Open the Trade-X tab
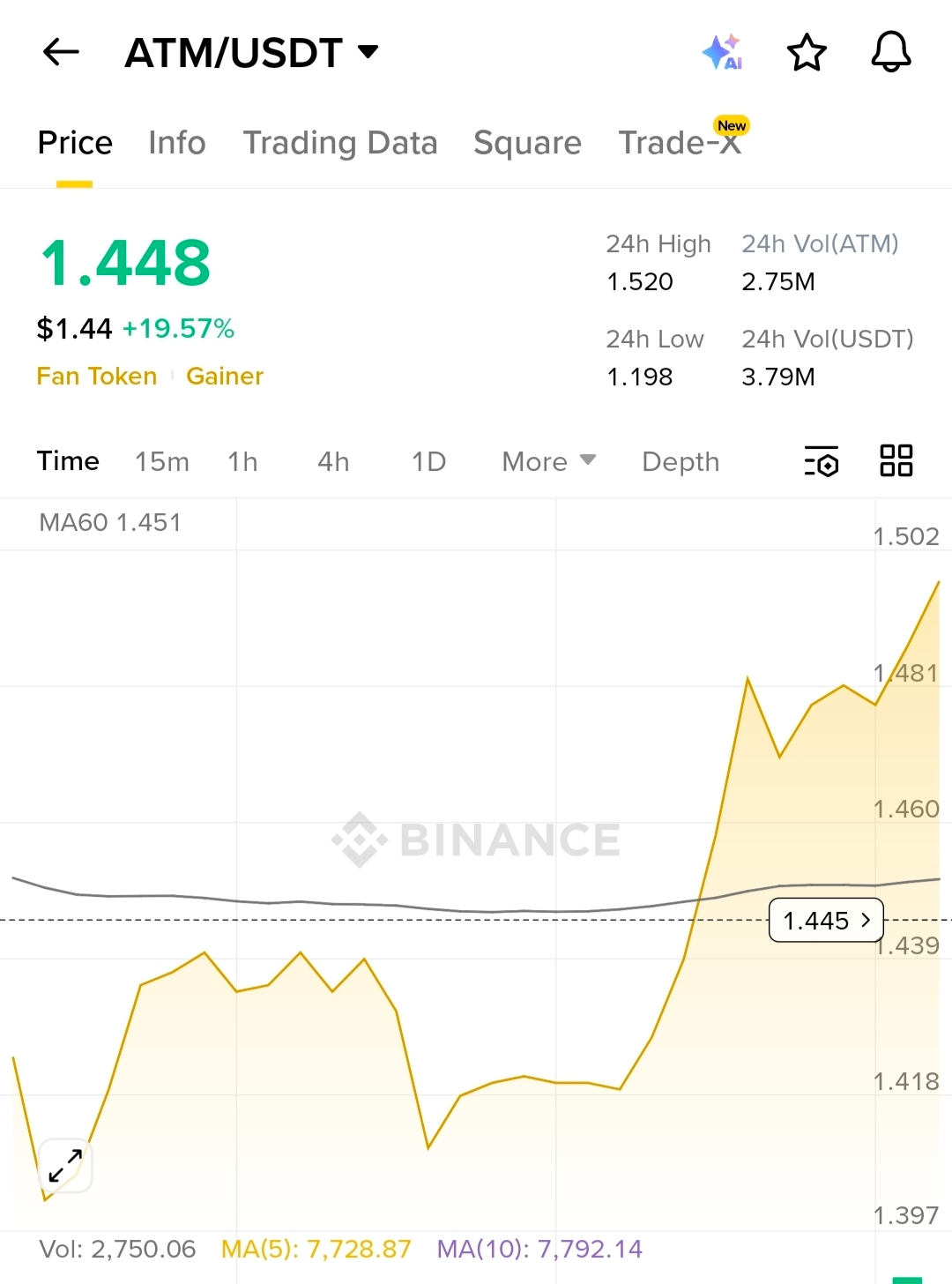The height and width of the screenshot is (1284, 952). tap(680, 143)
